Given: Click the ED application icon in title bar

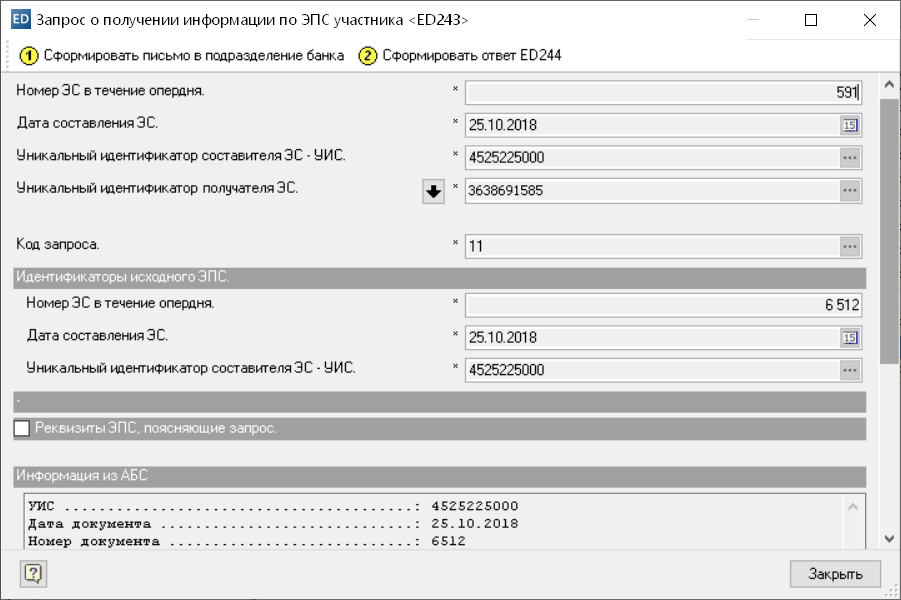Looking at the screenshot, I should [19, 20].
